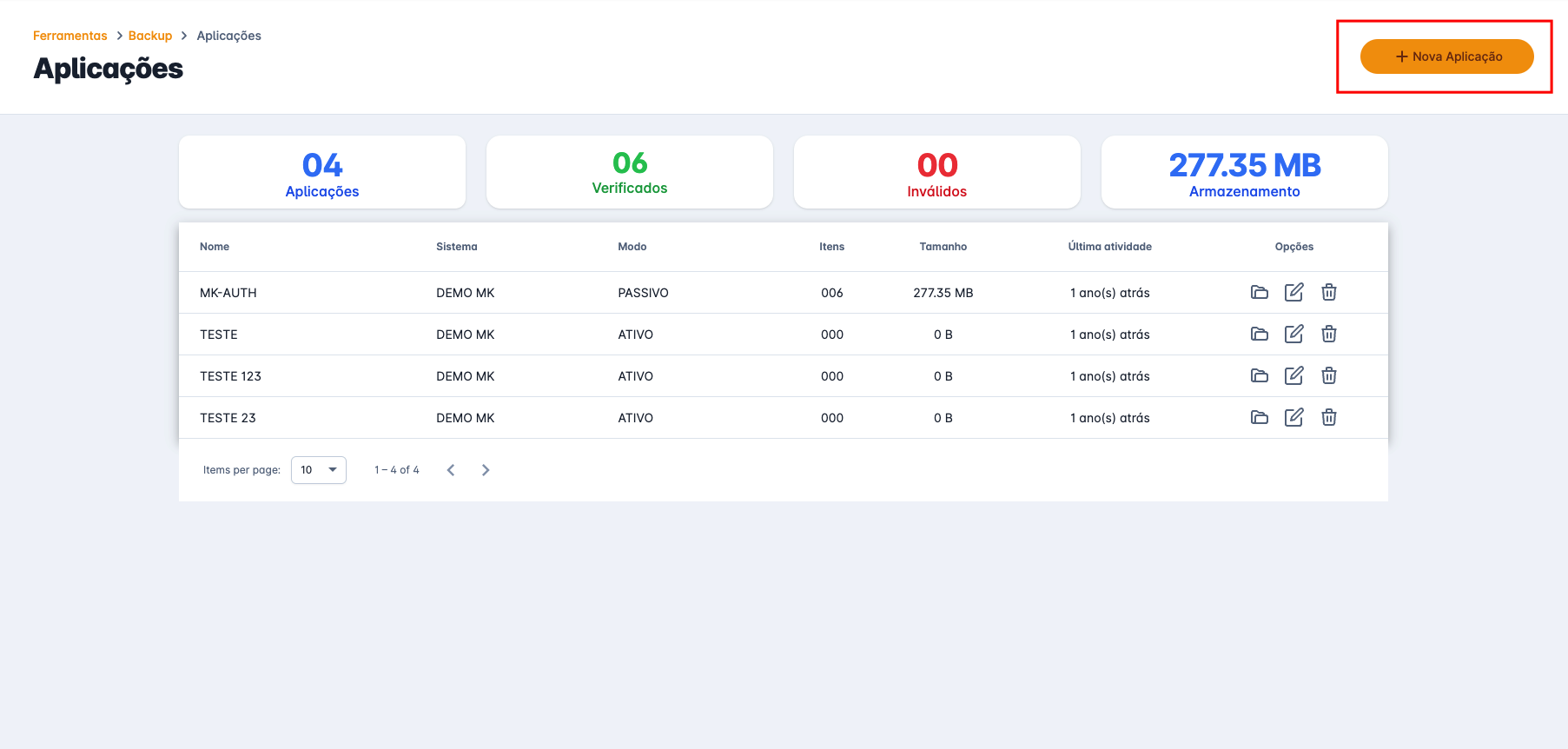Viewport: 1568px width, 749px height.
Task: Edit the MK-AUTH application
Action: pyautogui.click(x=1293, y=293)
